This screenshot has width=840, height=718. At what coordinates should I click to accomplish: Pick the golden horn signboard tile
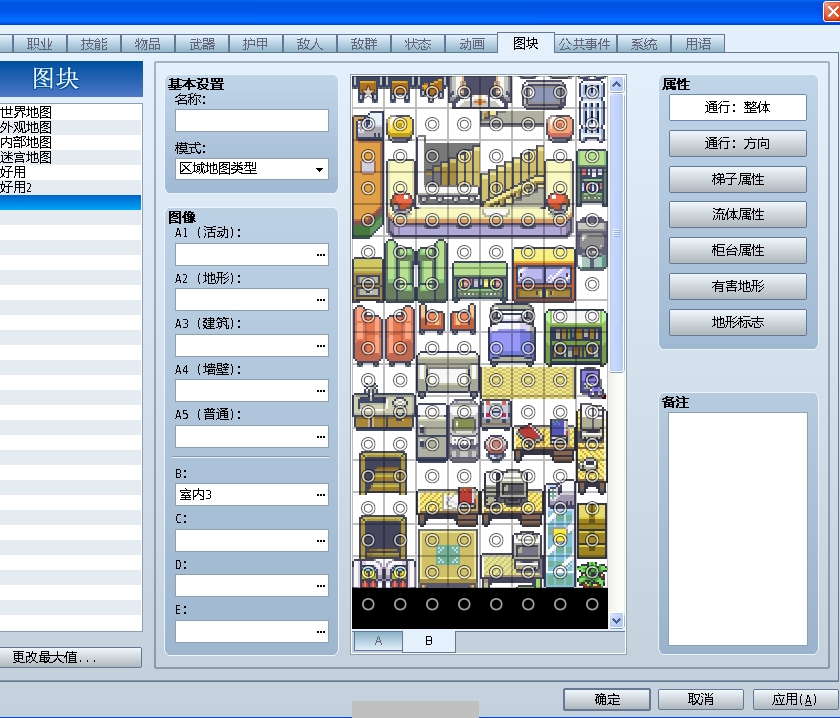click(x=432, y=92)
